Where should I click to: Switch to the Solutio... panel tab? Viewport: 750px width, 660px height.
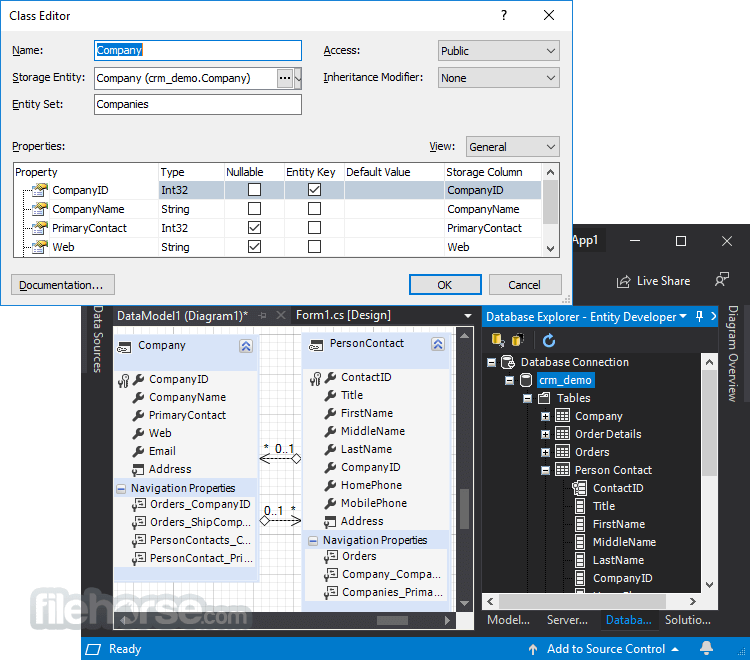click(x=687, y=620)
